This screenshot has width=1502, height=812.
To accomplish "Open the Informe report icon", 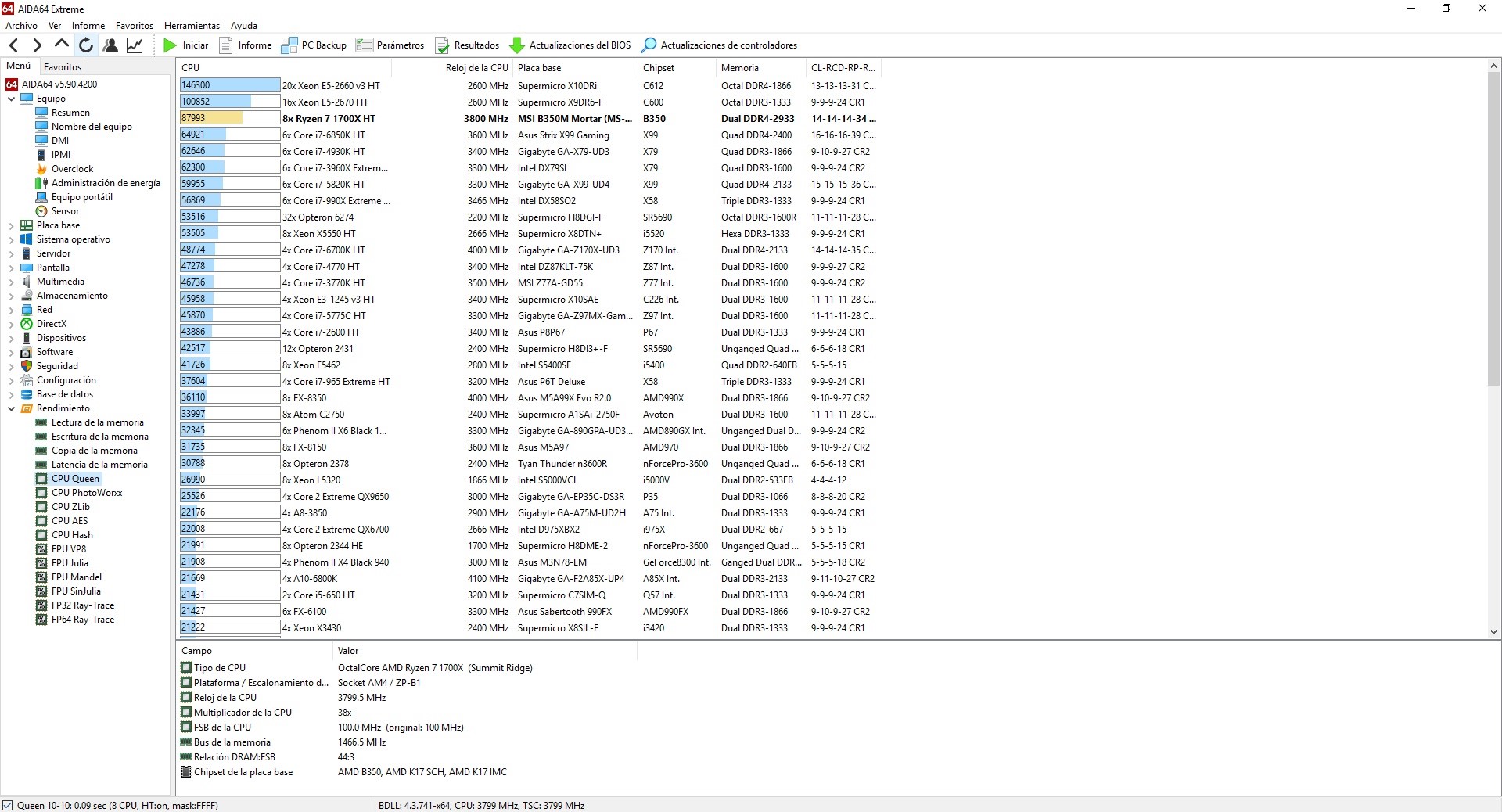I will pyautogui.click(x=226, y=45).
